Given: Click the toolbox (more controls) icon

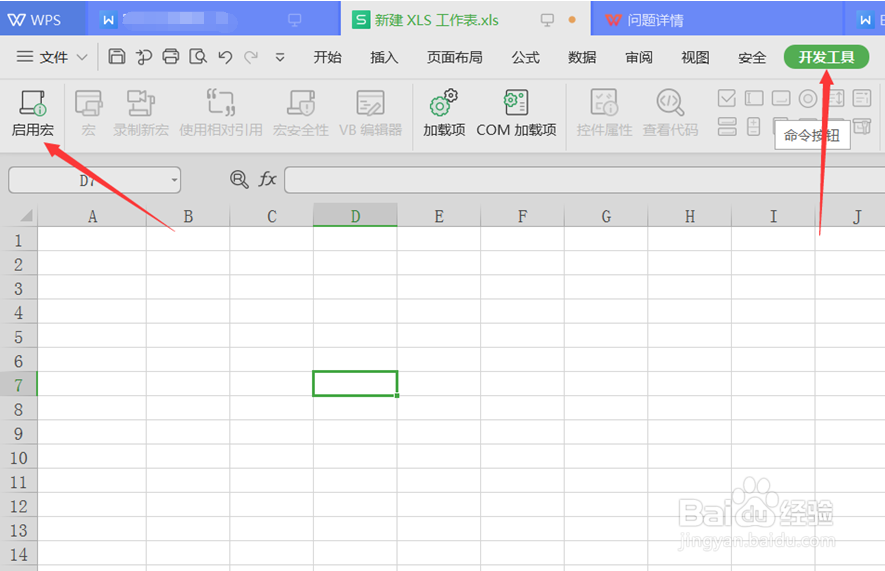Looking at the screenshot, I should (x=862, y=126).
